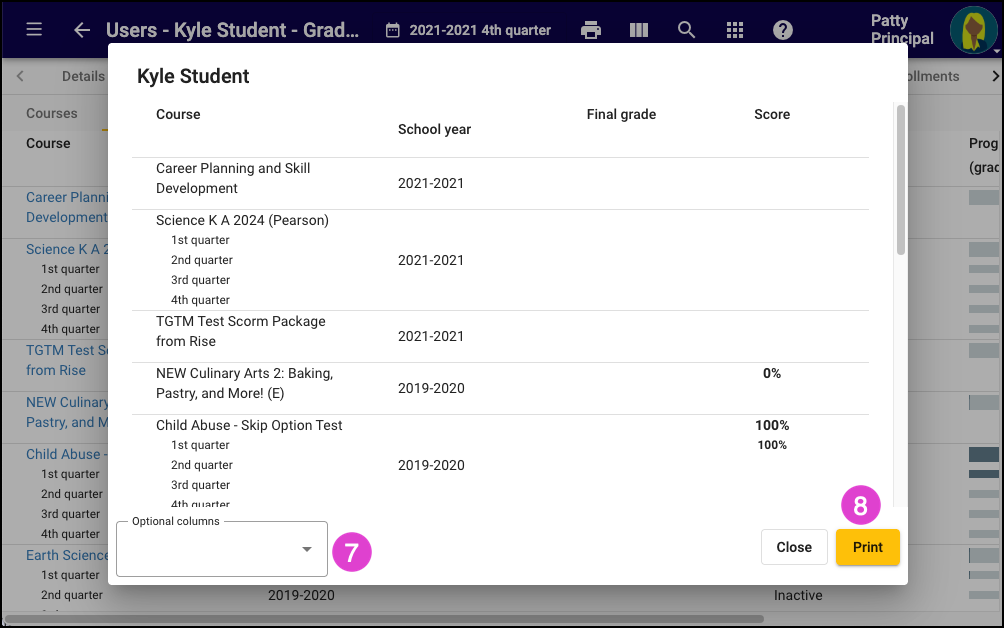
Task: Click Science K A 2024 (Pearson) row
Action: click(x=500, y=261)
